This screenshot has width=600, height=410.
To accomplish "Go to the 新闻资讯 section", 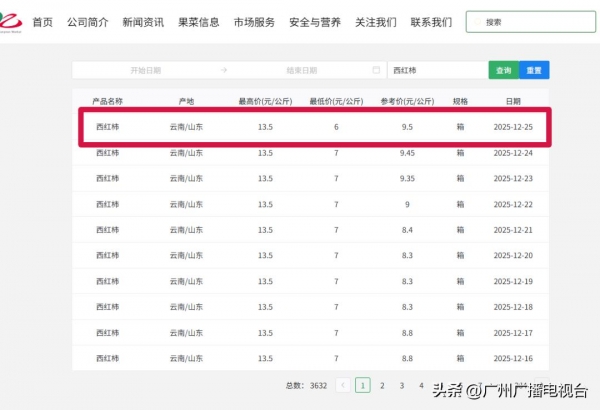I will [x=143, y=21].
